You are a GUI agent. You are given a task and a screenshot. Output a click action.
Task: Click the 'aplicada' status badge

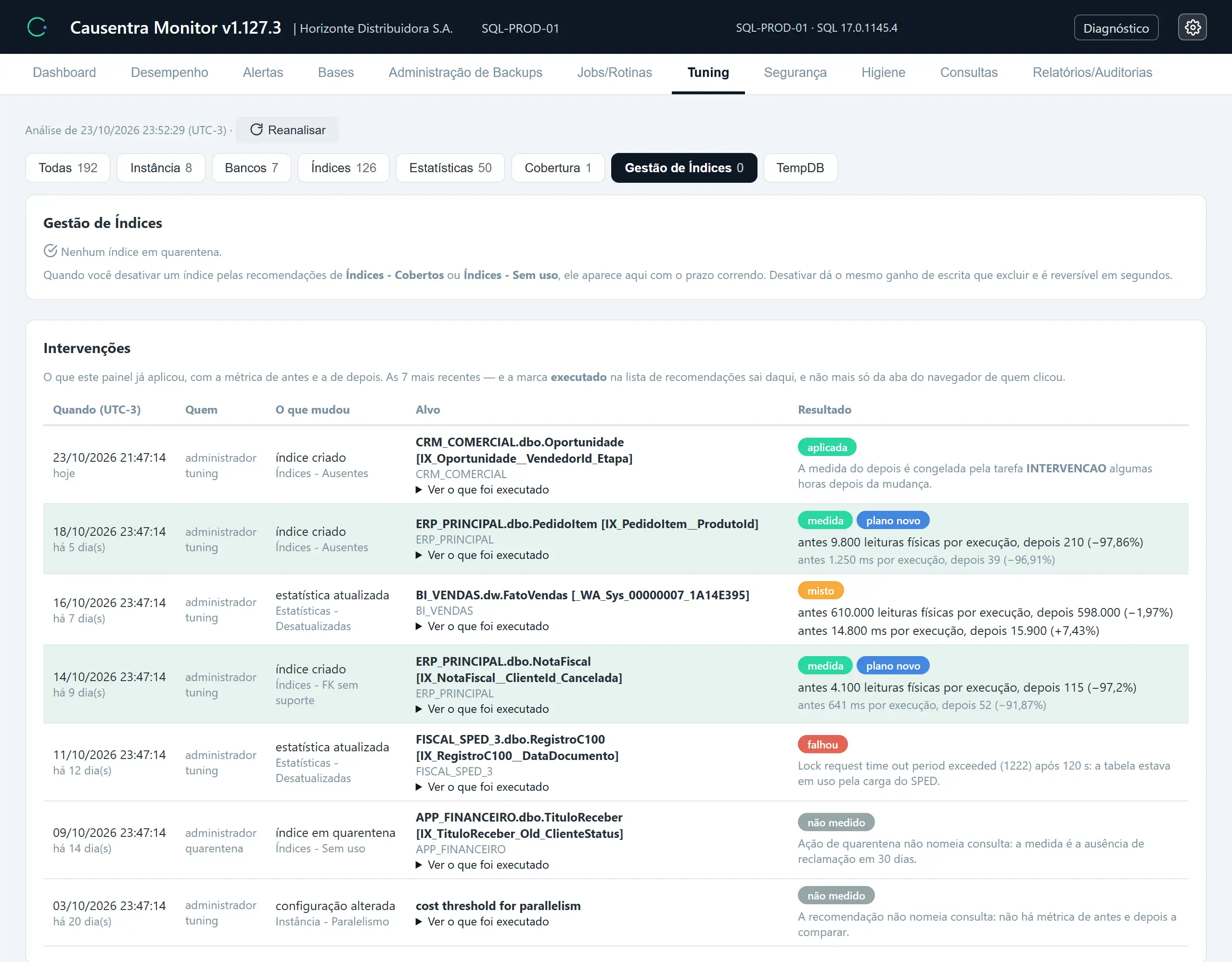click(x=827, y=447)
